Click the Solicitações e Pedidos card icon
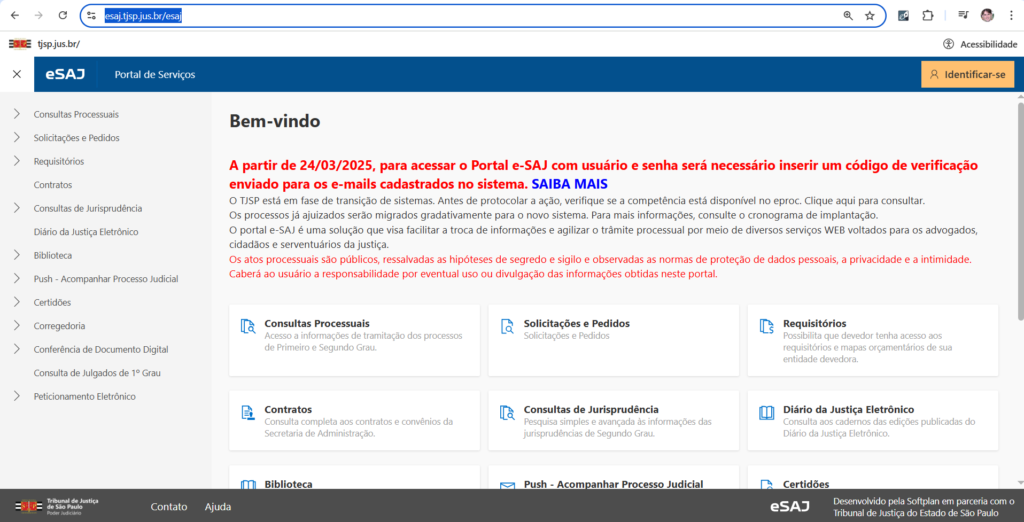 click(507, 326)
